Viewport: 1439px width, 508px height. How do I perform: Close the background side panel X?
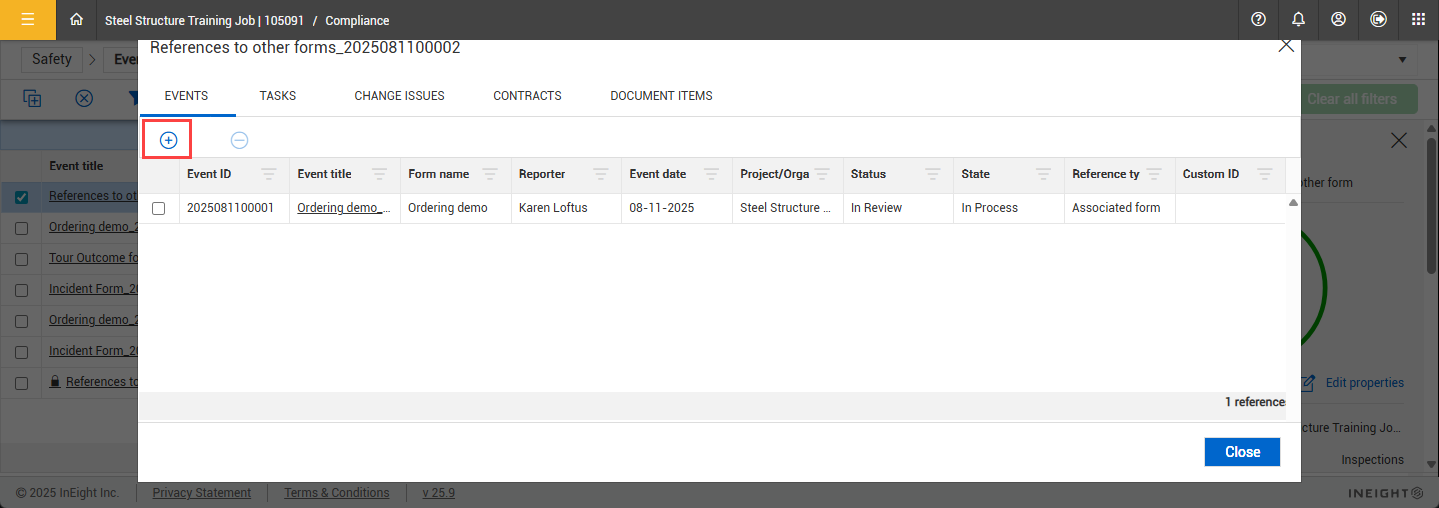tap(1399, 141)
